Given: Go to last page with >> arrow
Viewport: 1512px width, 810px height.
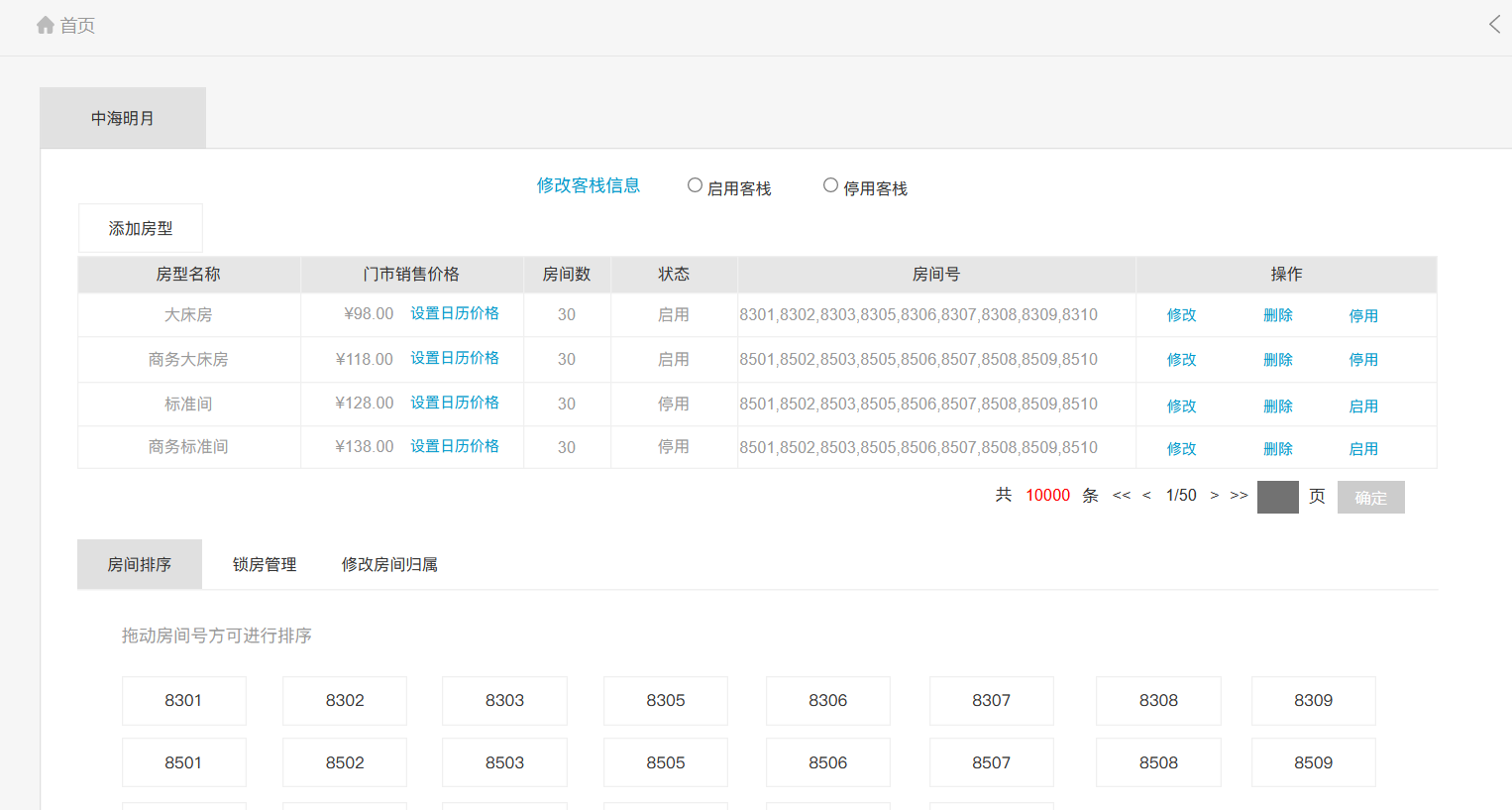Looking at the screenshot, I should coord(1240,496).
